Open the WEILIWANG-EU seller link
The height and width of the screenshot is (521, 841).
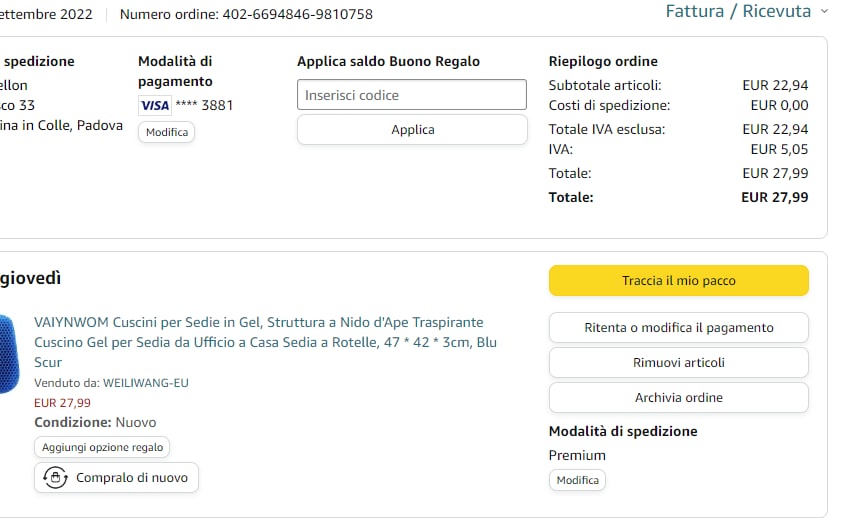click(x=146, y=383)
